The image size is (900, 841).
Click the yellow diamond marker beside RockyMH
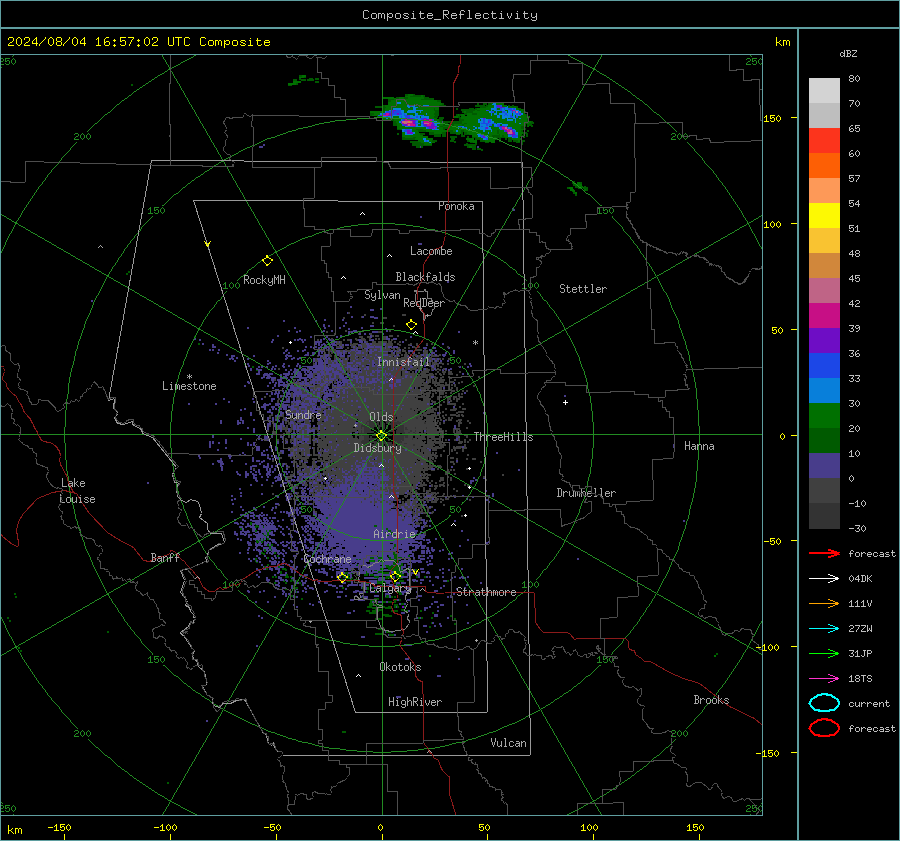pos(267,261)
